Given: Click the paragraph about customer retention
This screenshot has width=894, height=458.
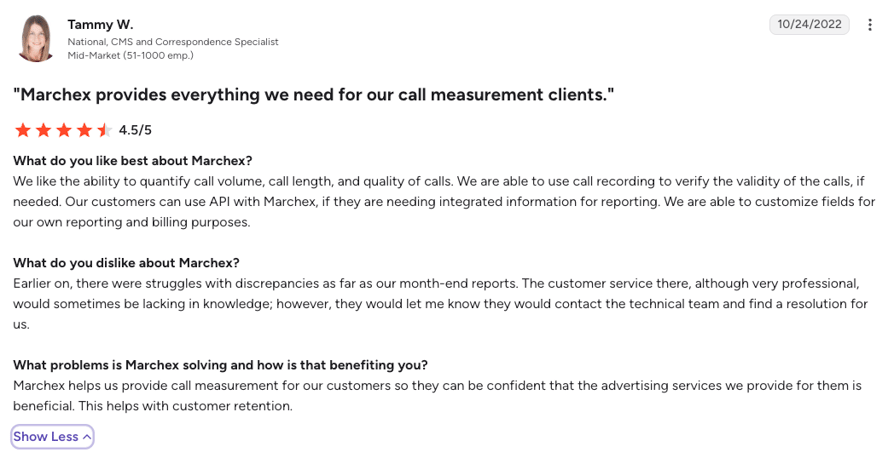Looking at the screenshot, I should click(x=437, y=396).
